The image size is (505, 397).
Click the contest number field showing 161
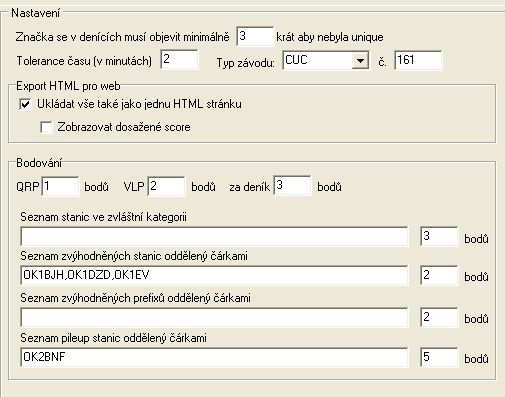(418, 60)
